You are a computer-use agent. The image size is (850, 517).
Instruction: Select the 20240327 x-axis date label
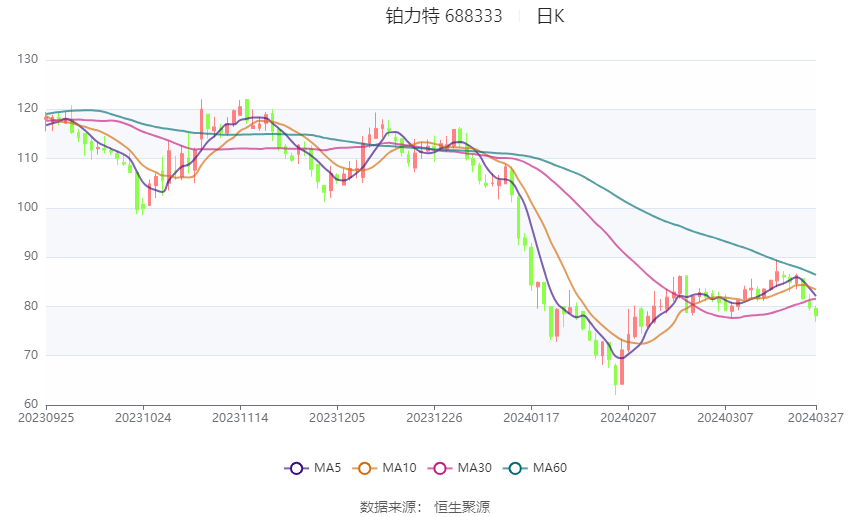[816, 418]
